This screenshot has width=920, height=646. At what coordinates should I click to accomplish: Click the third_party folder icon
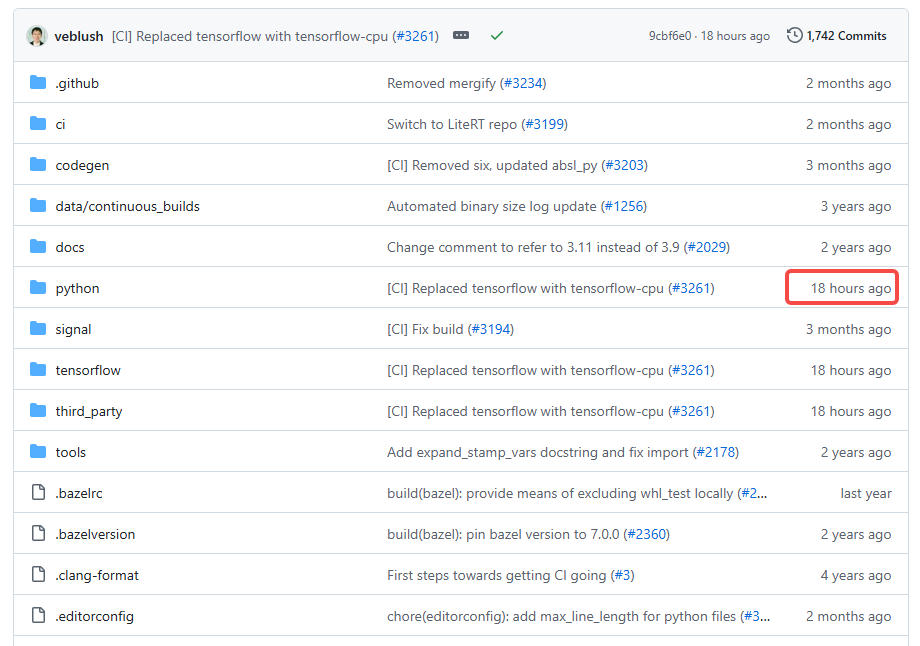(38, 411)
